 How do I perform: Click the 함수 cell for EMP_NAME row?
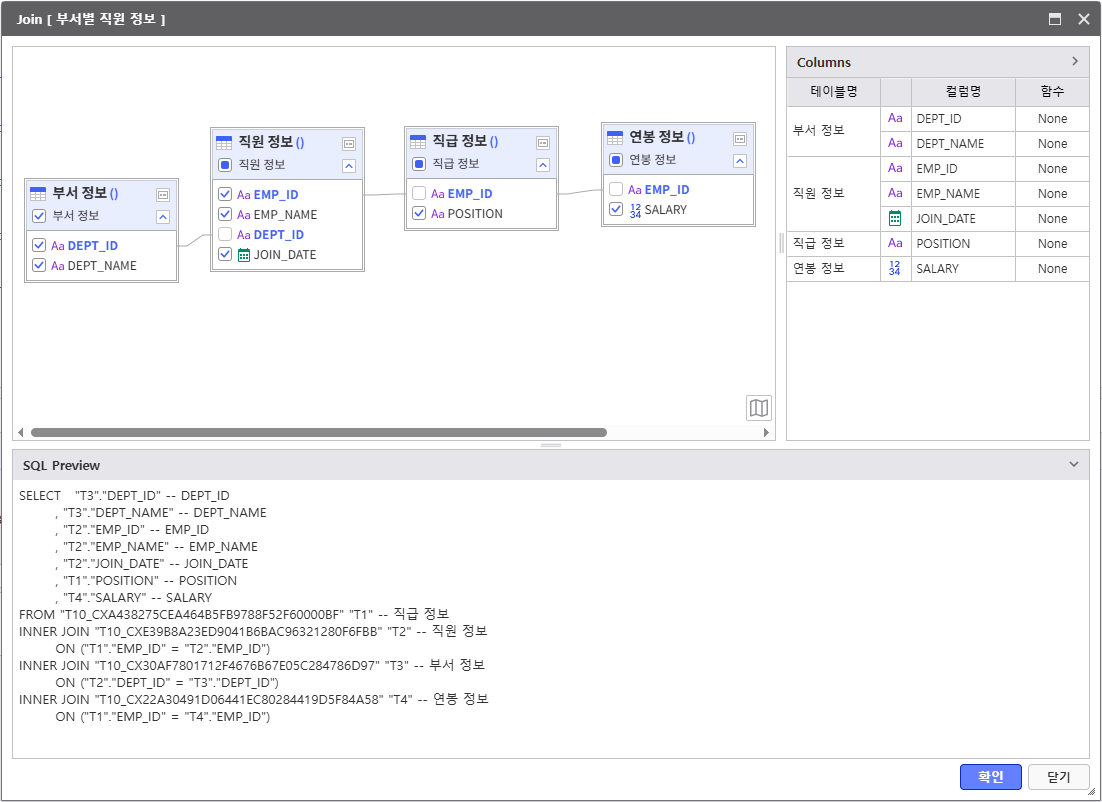(x=1052, y=194)
